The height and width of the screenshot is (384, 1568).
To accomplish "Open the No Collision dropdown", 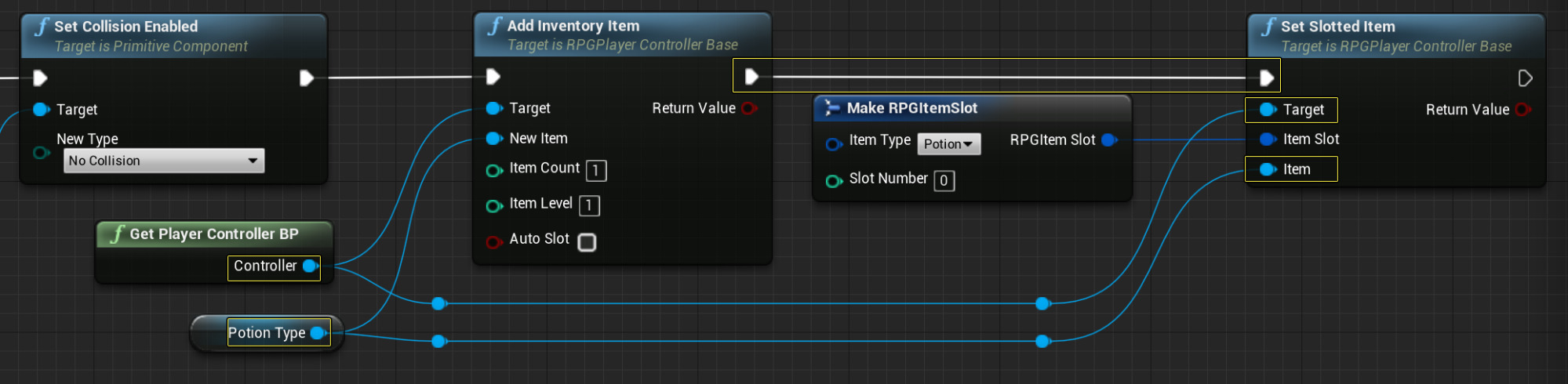I will pos(163,161).
